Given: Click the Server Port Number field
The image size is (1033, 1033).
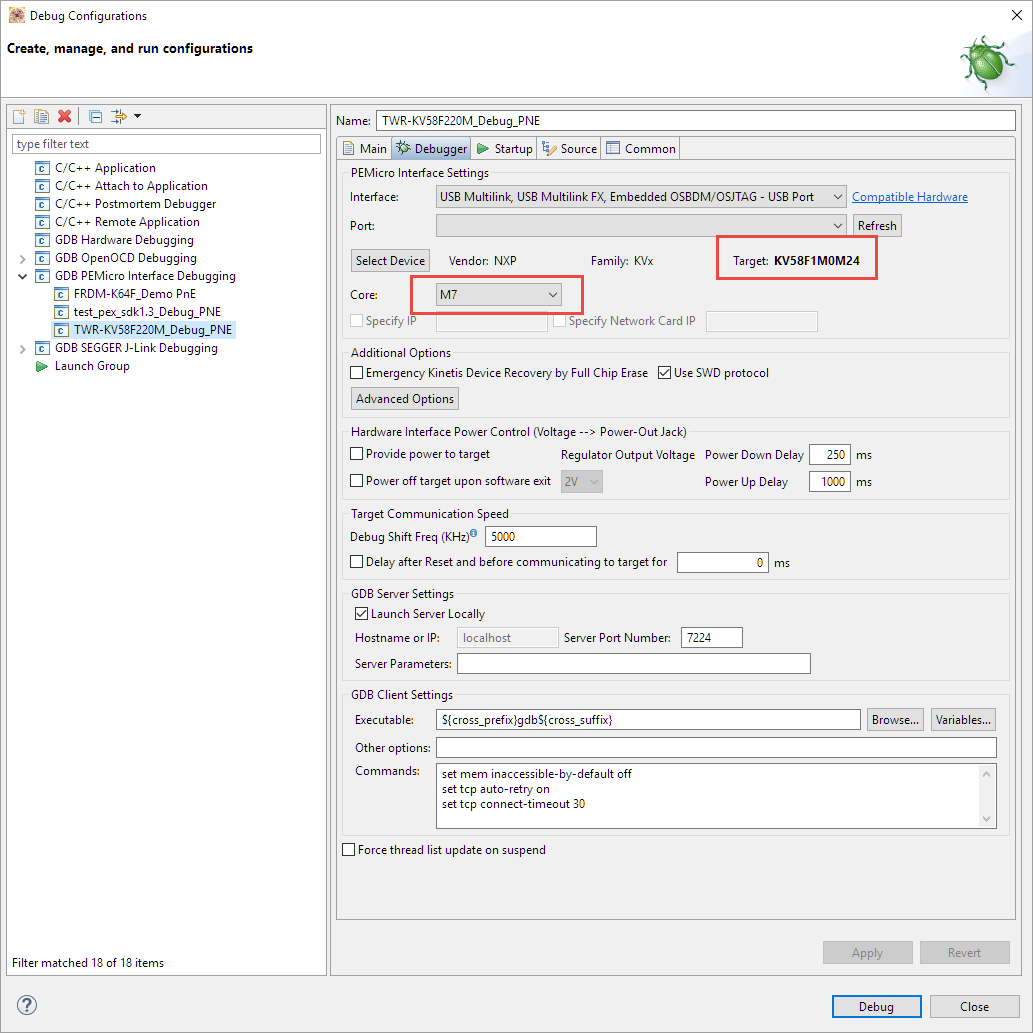Looking at the screenshot, I should click(x=711, y=638).
